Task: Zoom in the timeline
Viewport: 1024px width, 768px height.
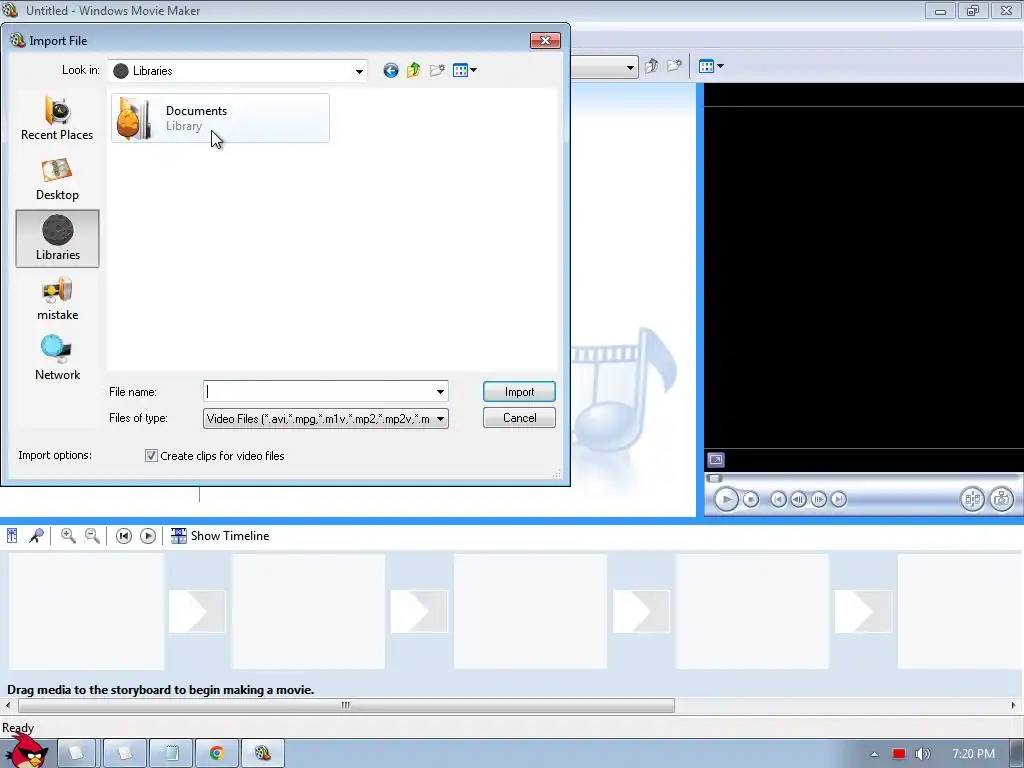Action: [68, 536]
